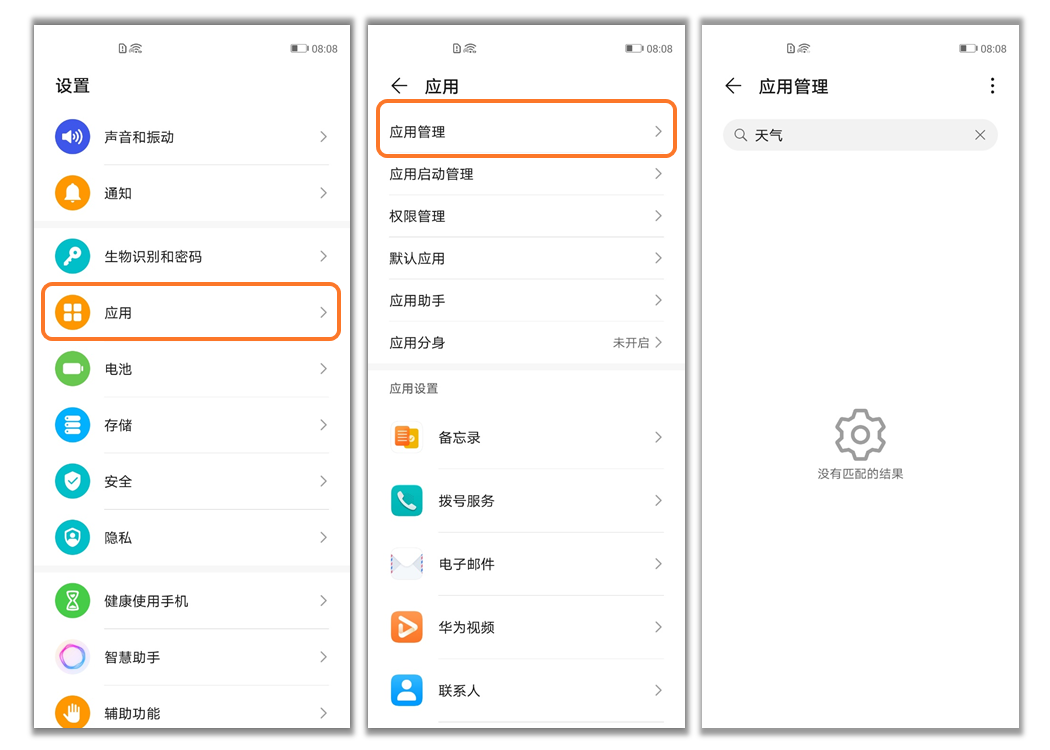
Task: Open 电子邮件 via the envelope icon
Action: coord(406,564)
